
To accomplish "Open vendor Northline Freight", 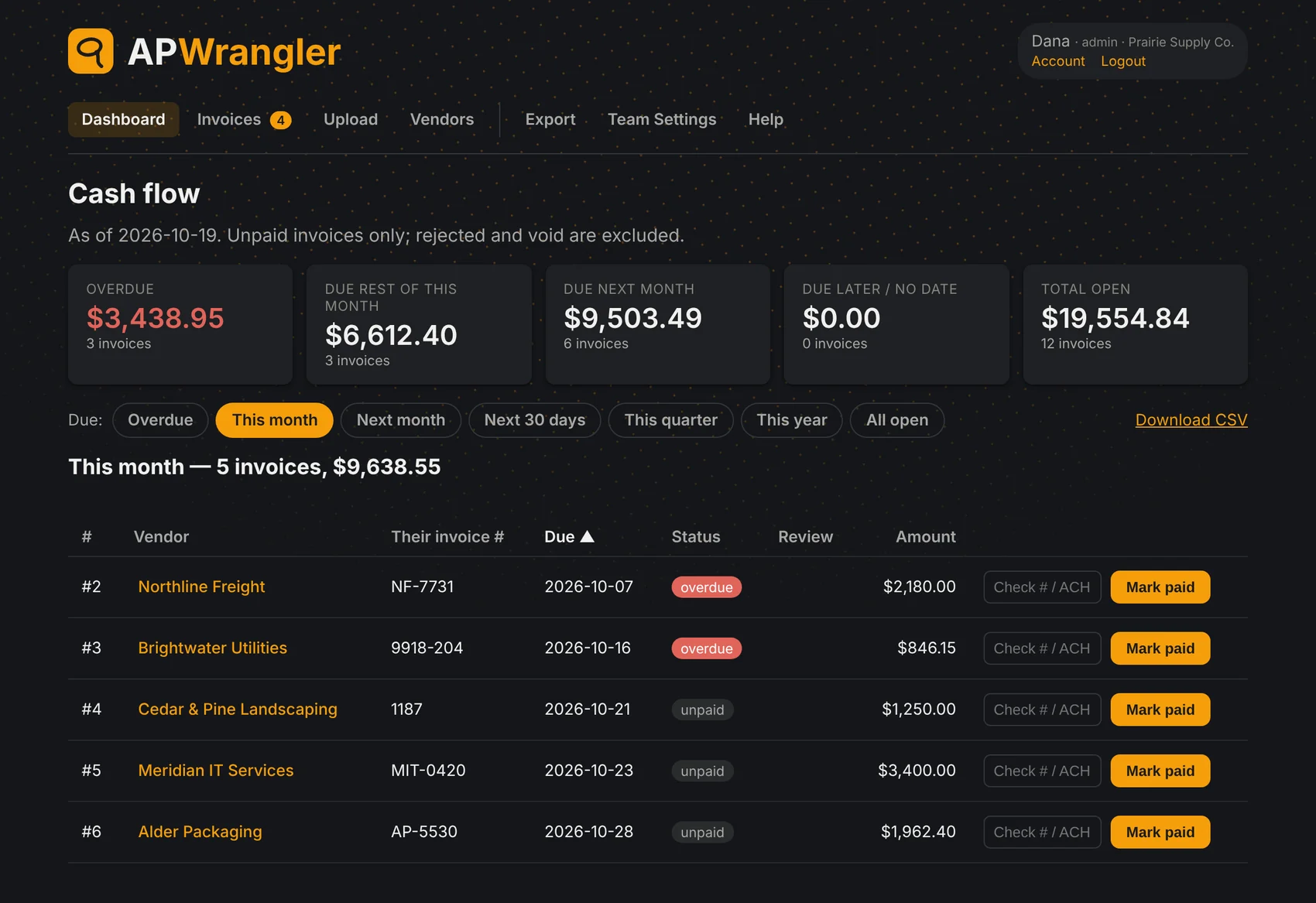I will coord(201,587).
